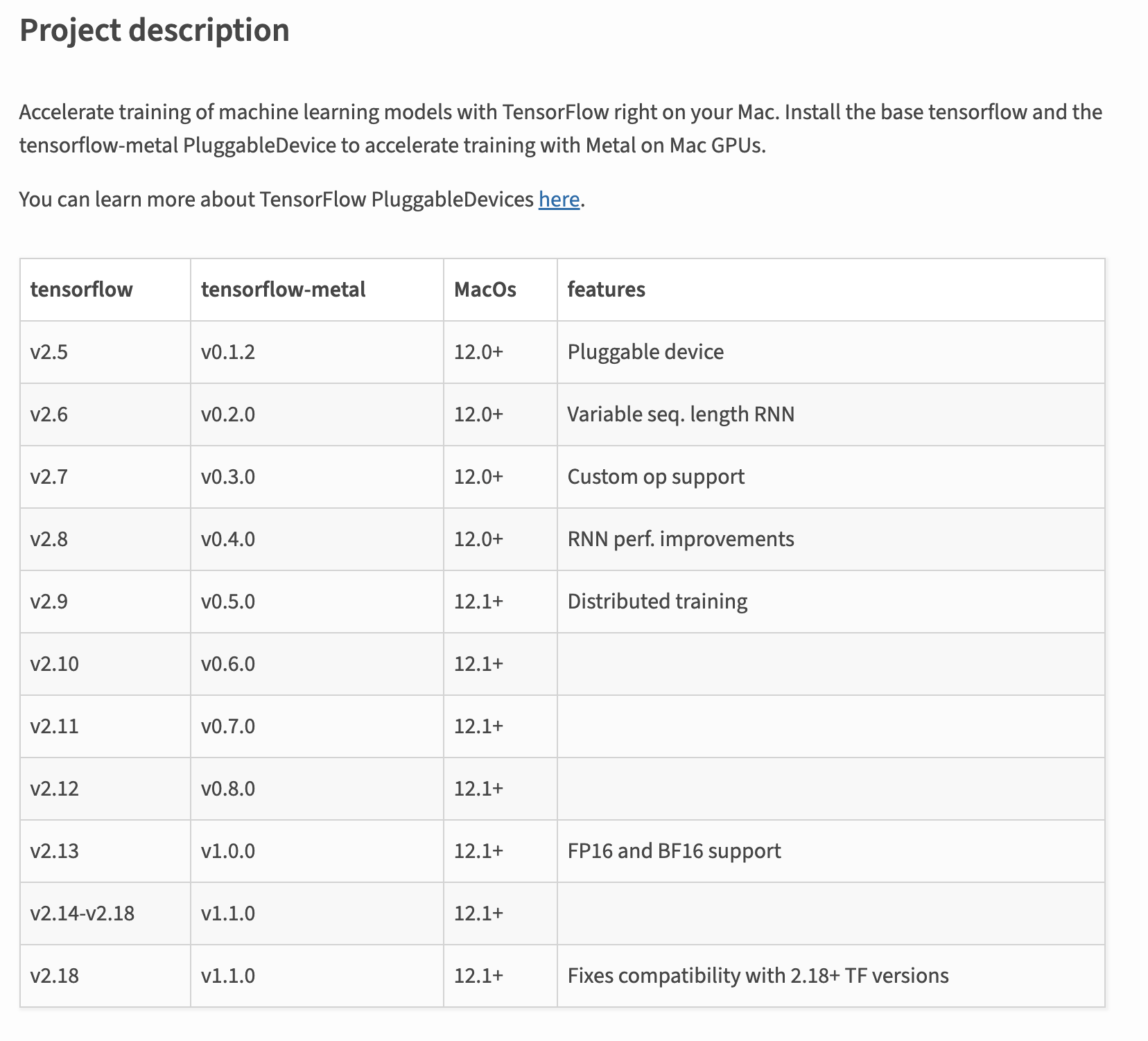
Task: Click the "FP16 and BF16 support" text
Action: click(x=674, y=851)
